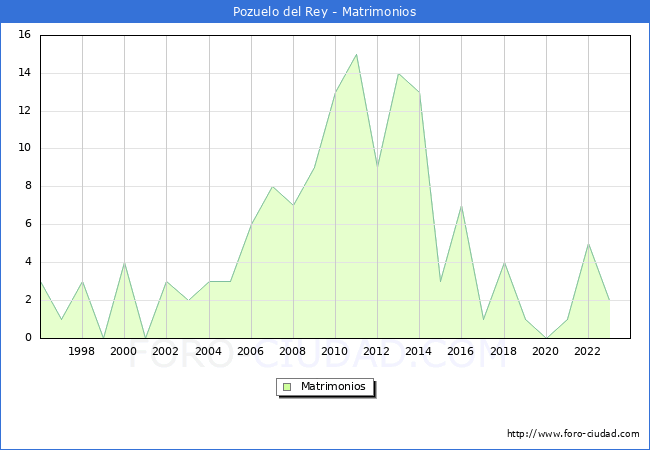
Task: Select the 2012 x-axis label
Action: click(377, 352)
